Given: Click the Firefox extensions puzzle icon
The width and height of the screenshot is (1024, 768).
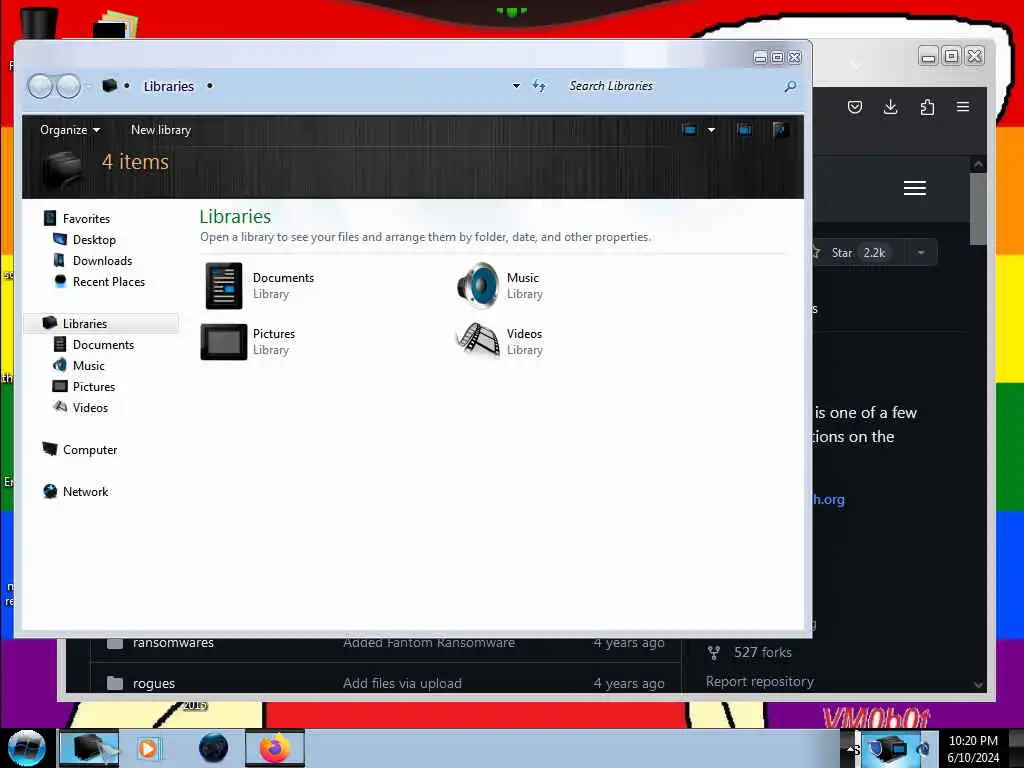Looking at the screenshot, I should (x=927, y=107).
